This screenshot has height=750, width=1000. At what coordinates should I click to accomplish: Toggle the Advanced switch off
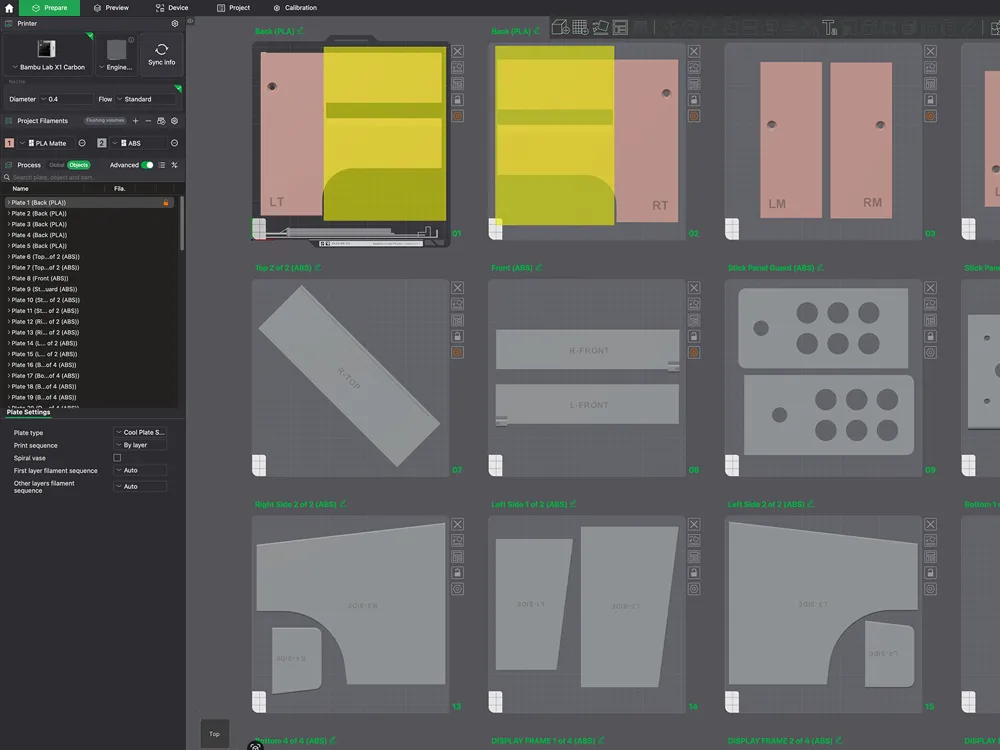pos(147,165)
